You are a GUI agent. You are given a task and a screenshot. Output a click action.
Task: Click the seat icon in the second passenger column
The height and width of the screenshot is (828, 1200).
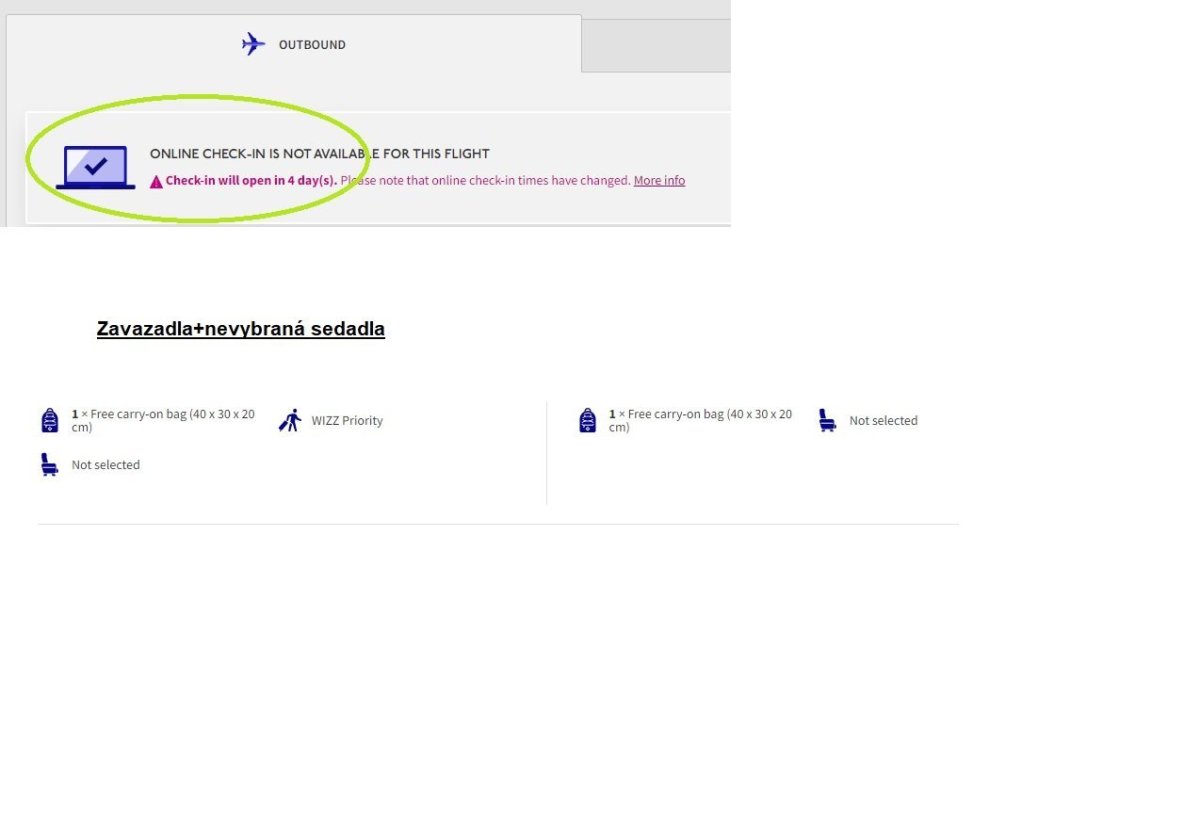tap(827, 421)
